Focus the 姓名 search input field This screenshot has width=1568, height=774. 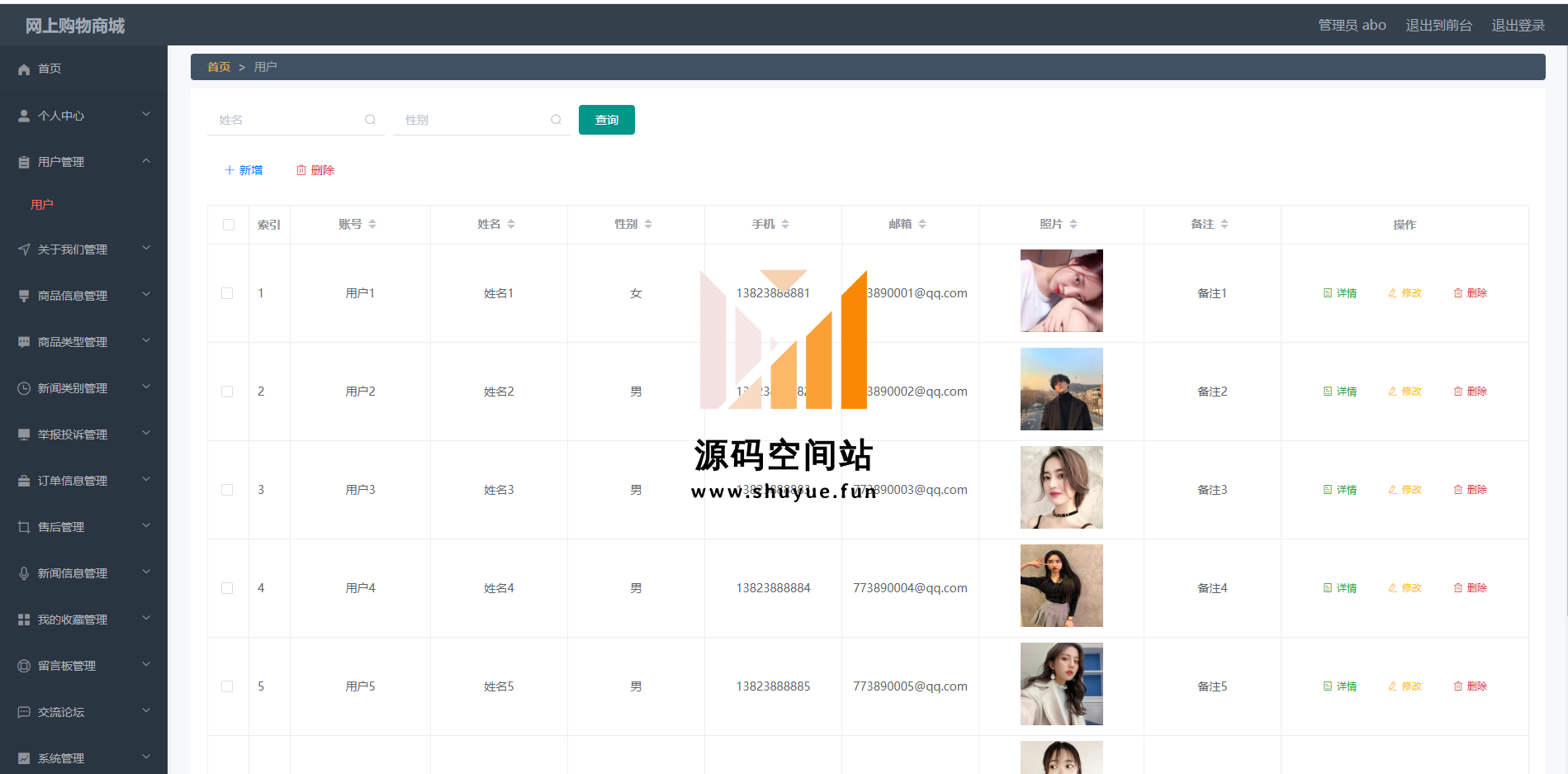(296, 120)
